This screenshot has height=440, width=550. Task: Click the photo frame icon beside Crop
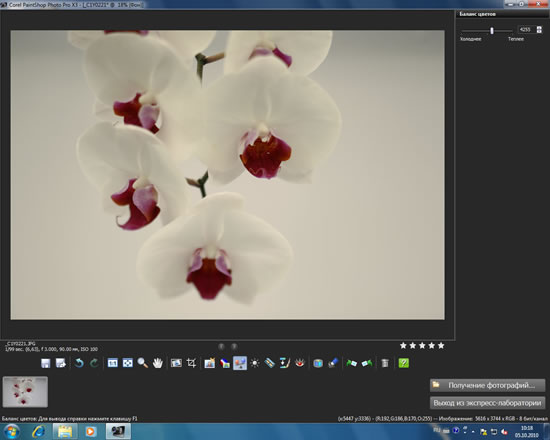point(176,363)
